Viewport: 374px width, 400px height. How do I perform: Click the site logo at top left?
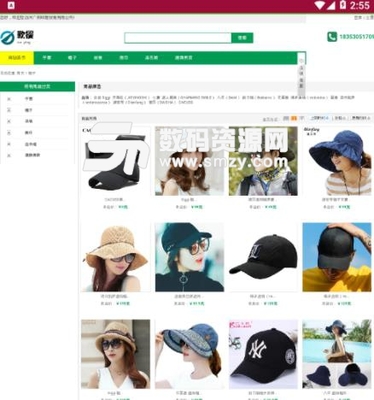pyautogui.click(x=17, y=37)
